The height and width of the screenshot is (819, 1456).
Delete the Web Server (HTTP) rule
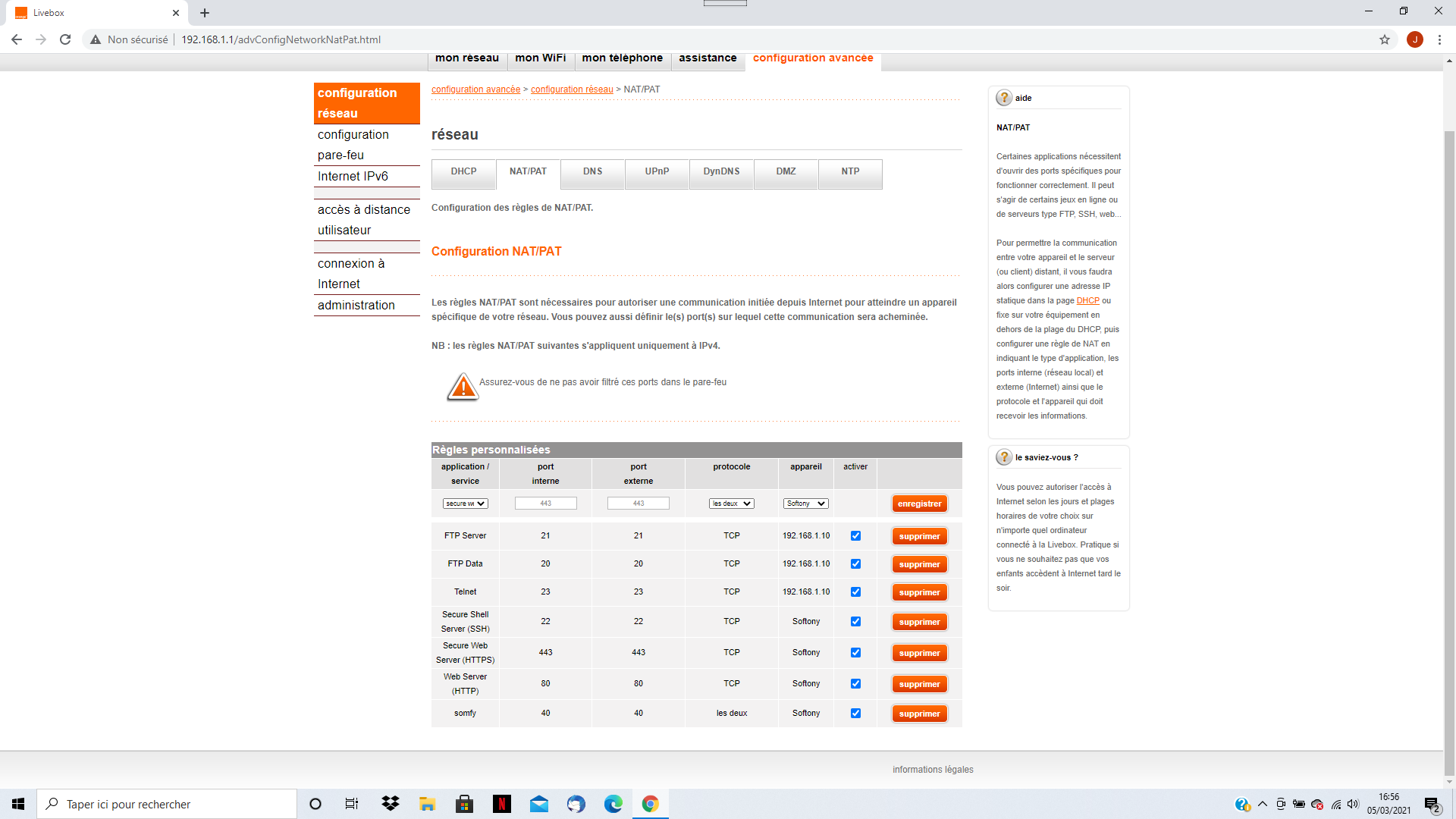click(x=919, y=684)
